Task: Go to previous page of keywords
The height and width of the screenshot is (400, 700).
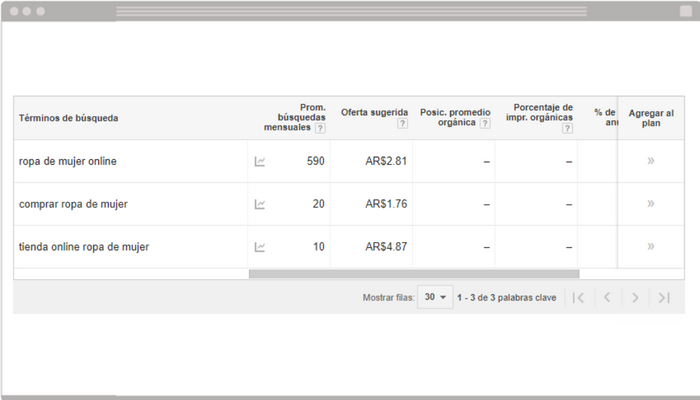Action: pos(607,297)
